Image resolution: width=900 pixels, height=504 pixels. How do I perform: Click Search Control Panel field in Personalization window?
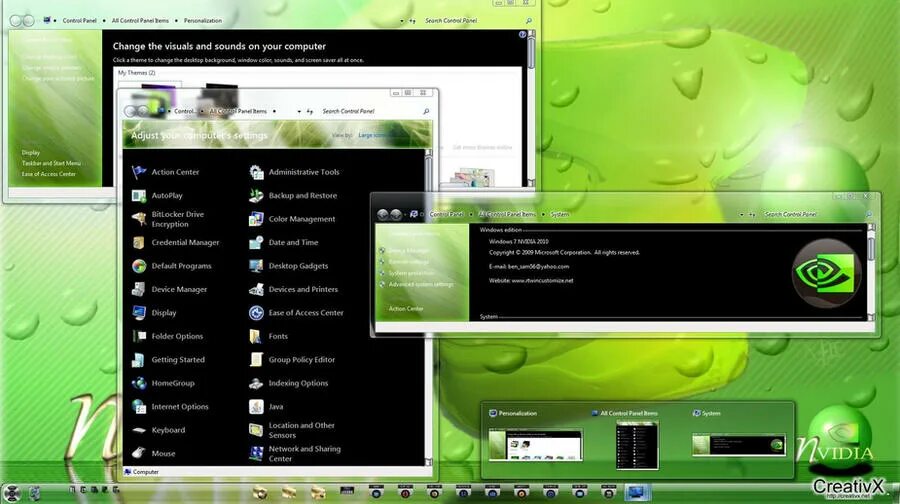(474, 21)
